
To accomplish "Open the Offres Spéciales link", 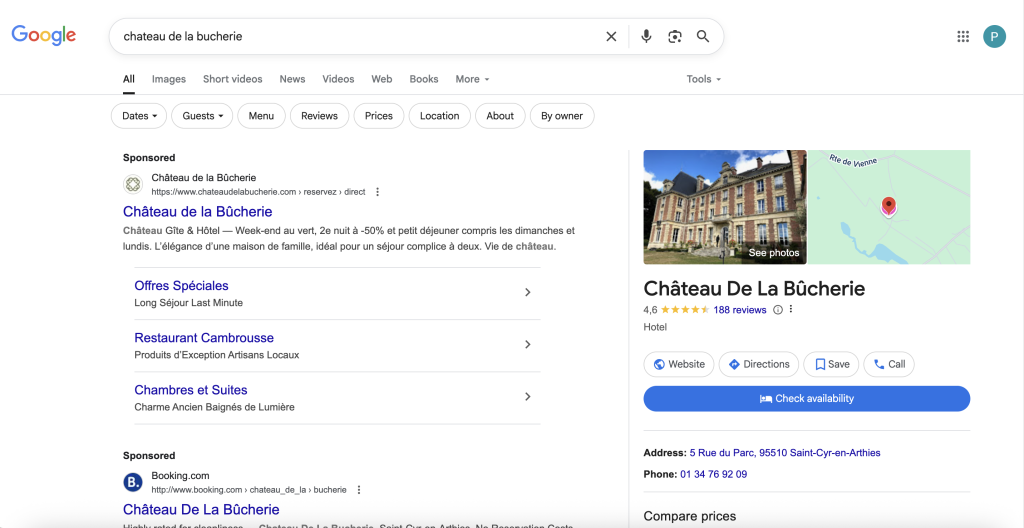I will pyautogui.click(x=182, y=286).
